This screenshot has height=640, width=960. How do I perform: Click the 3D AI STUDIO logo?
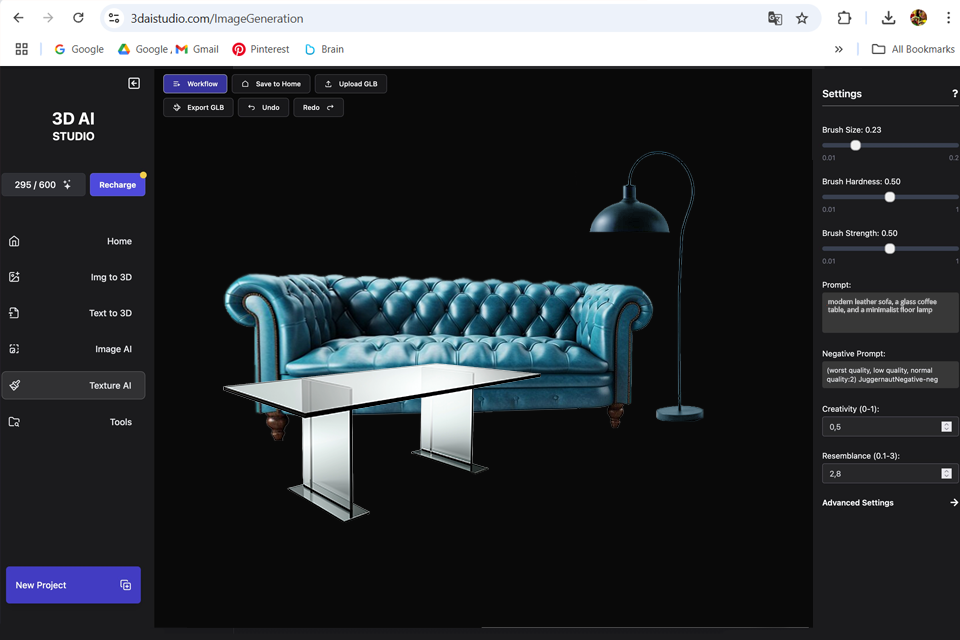click(73, 126)
